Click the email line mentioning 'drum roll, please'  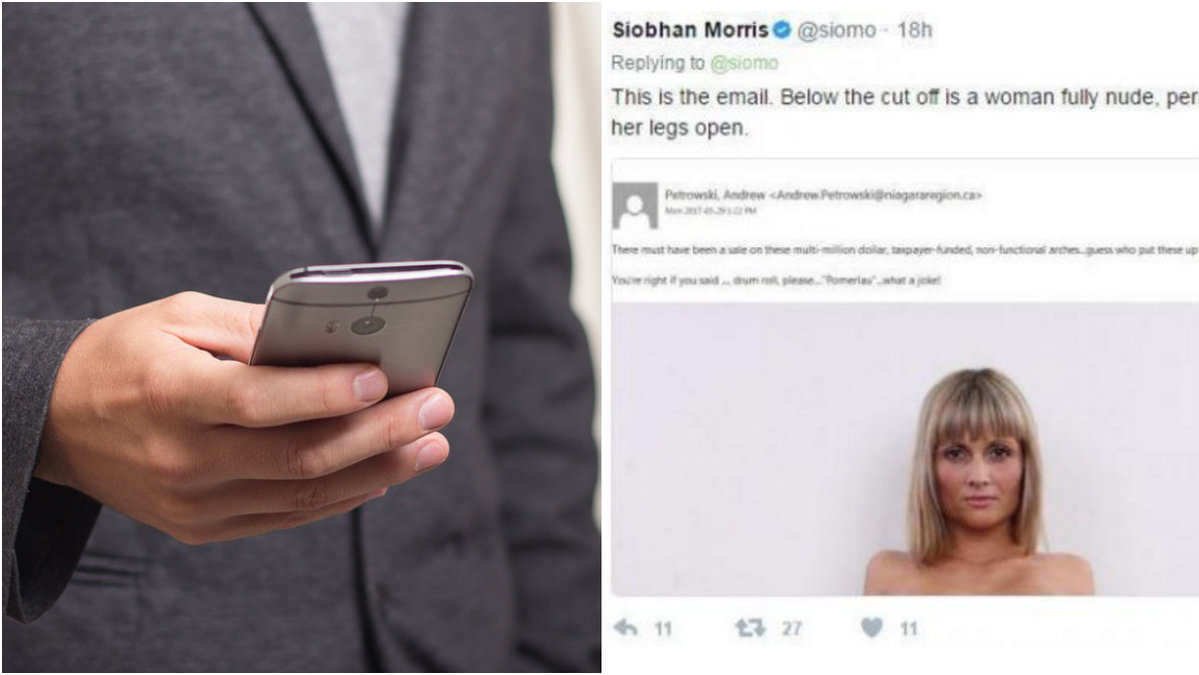[x=775, y=281]
